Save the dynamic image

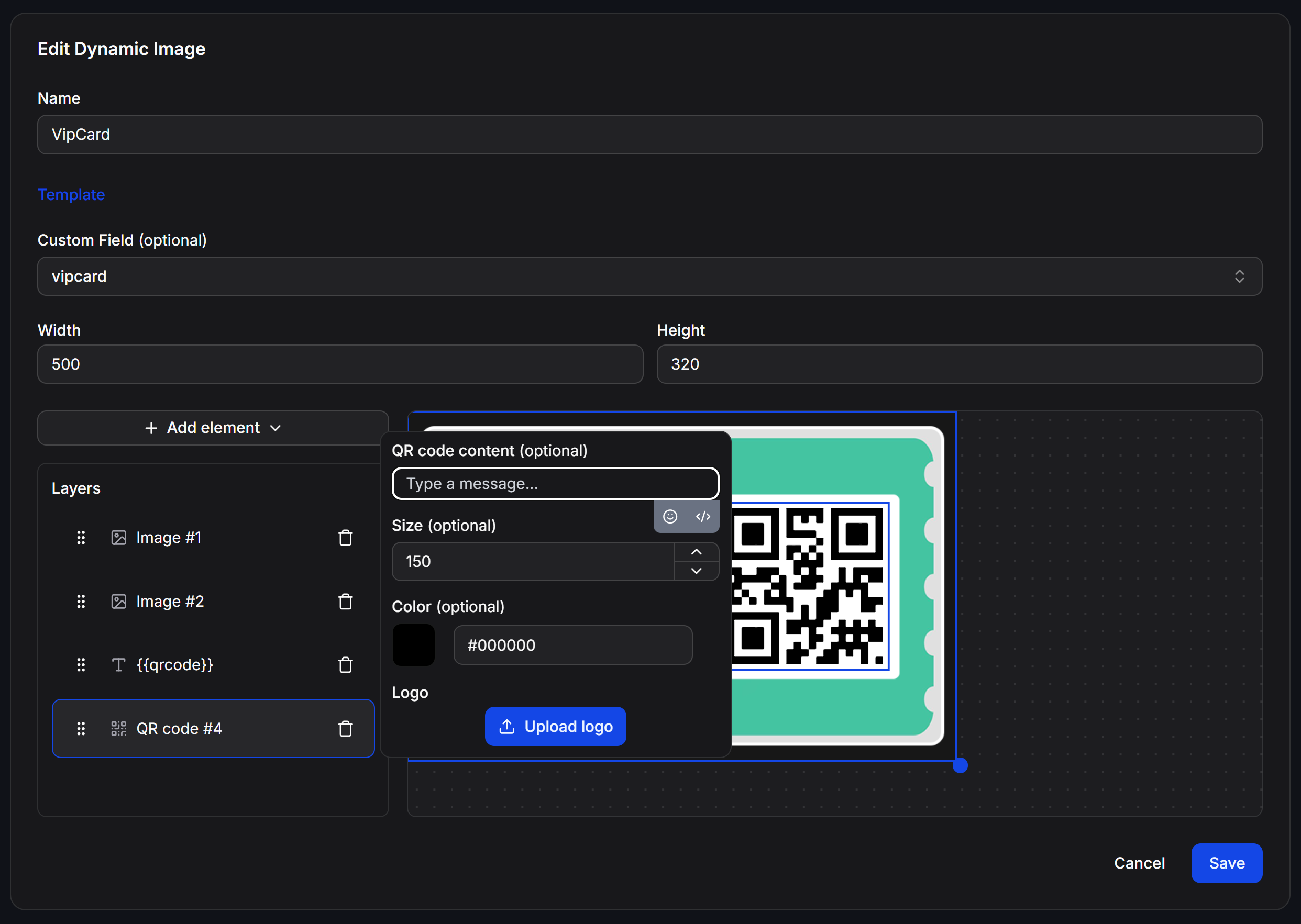[x=1227, y=863]
